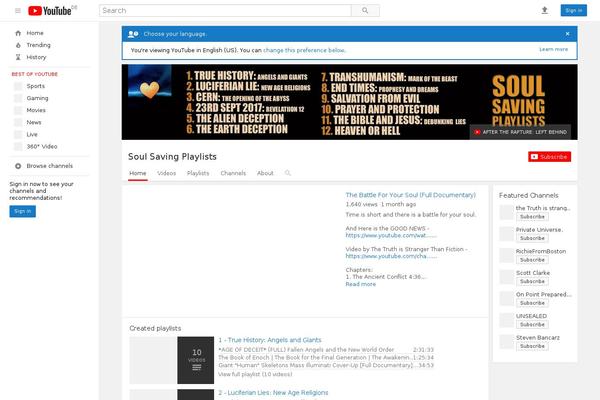
Task: Open the GOOD NEWS youtube.com/wat link
Action: (x=391, y=235)
